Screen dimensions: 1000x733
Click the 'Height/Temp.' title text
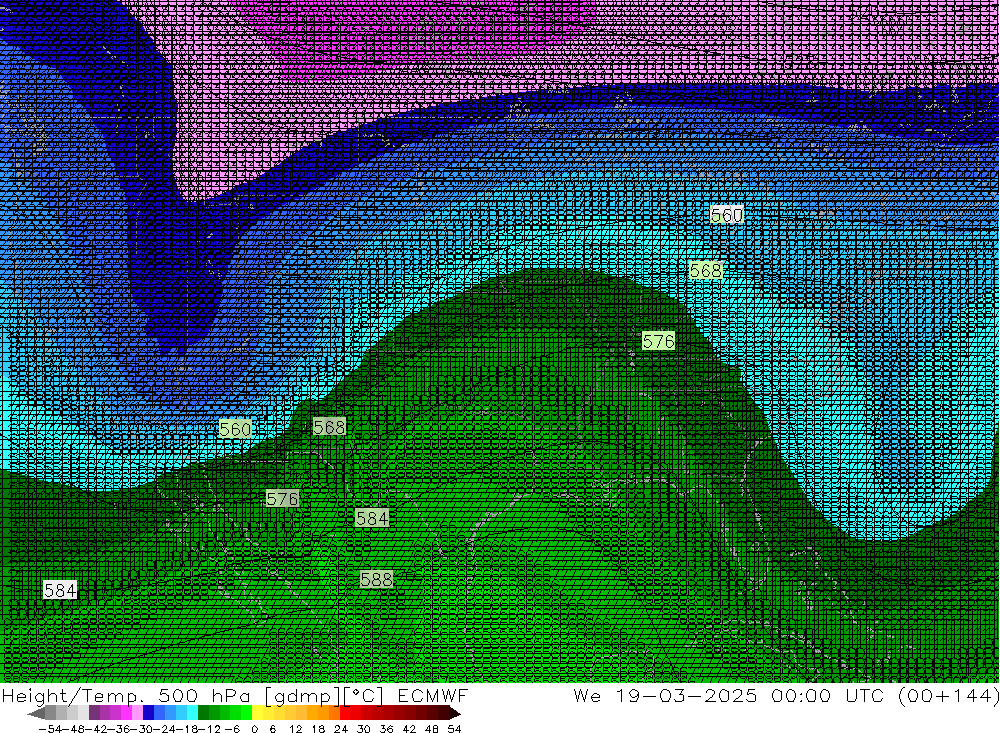click(75, 695)
